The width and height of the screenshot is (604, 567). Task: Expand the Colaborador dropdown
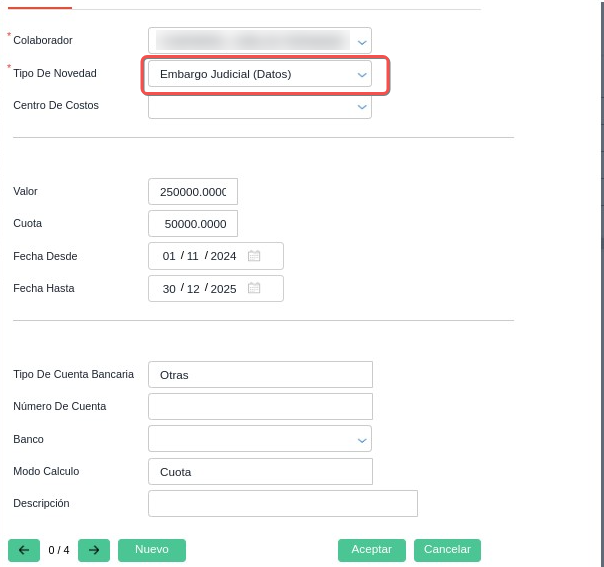pyautogui.click(x=362, y=42)
